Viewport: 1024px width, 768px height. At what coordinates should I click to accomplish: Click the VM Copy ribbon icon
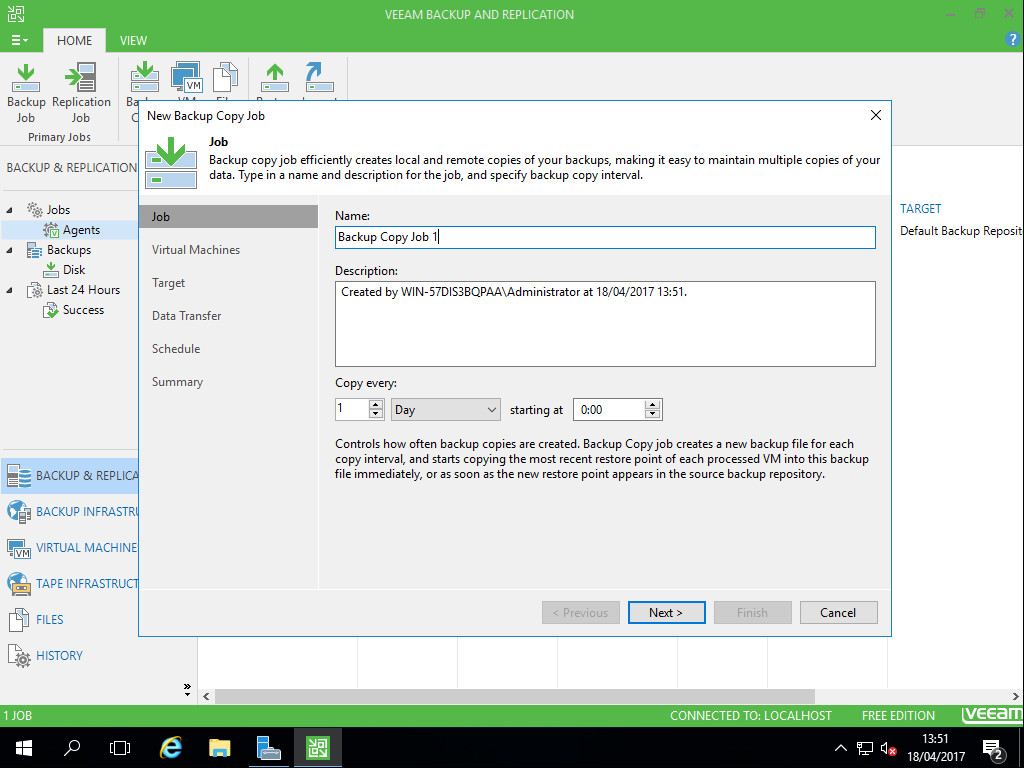(x=187, y=78)
